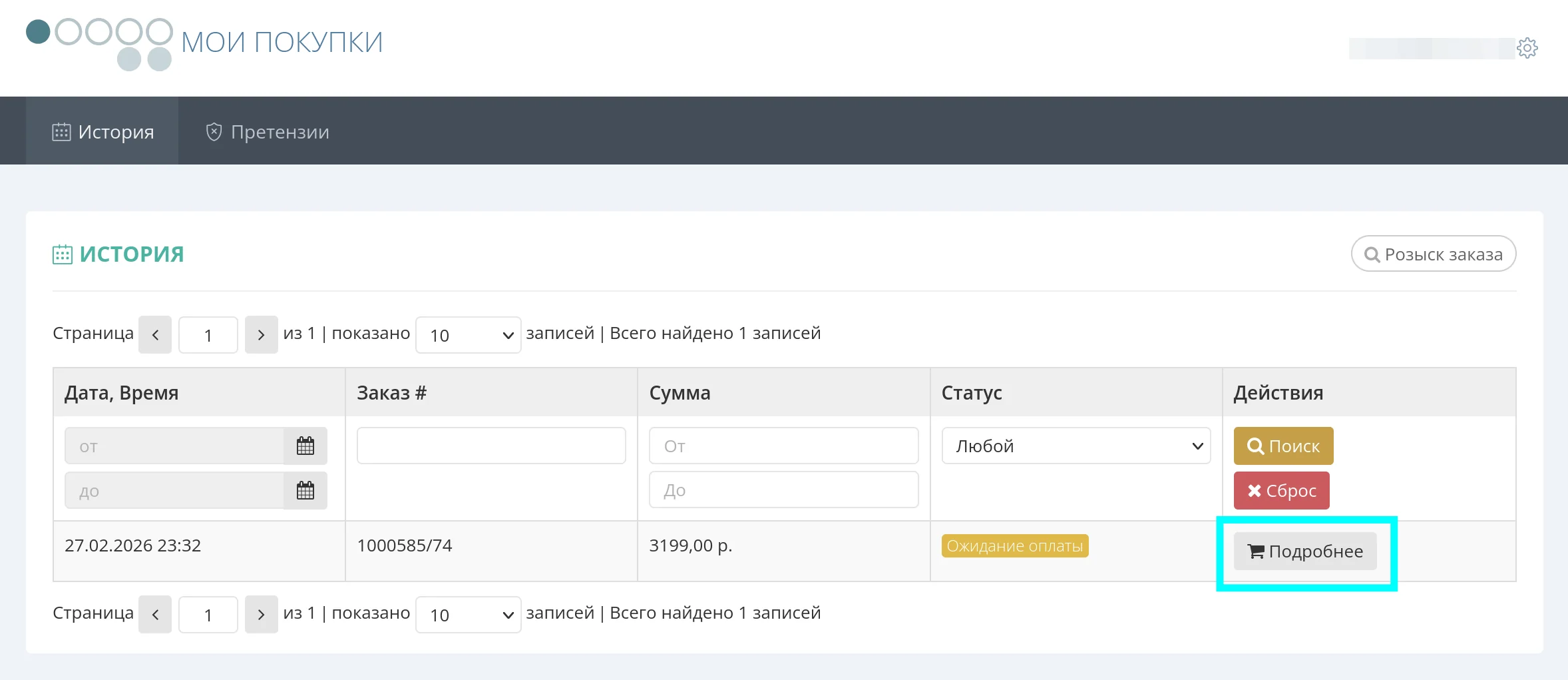Image resolution: width=1568 pixels, height=680 pixels.
Task: Open calendar picker for start date
Action: (305, 446)
